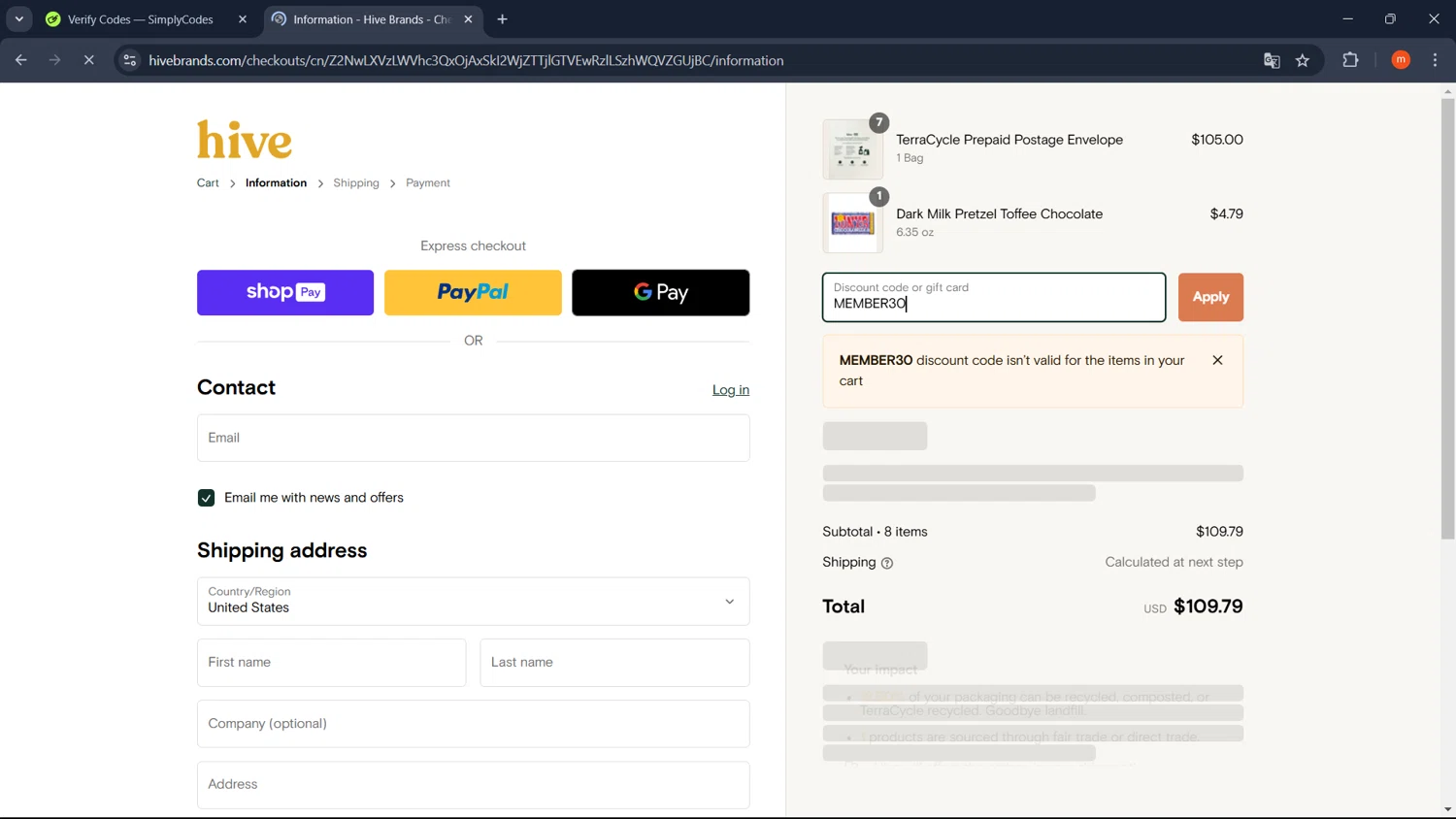The height and width of the screenshot is (819, 1456).
Task: Click the Calculated at next step text
Action: click(1174, 562)
